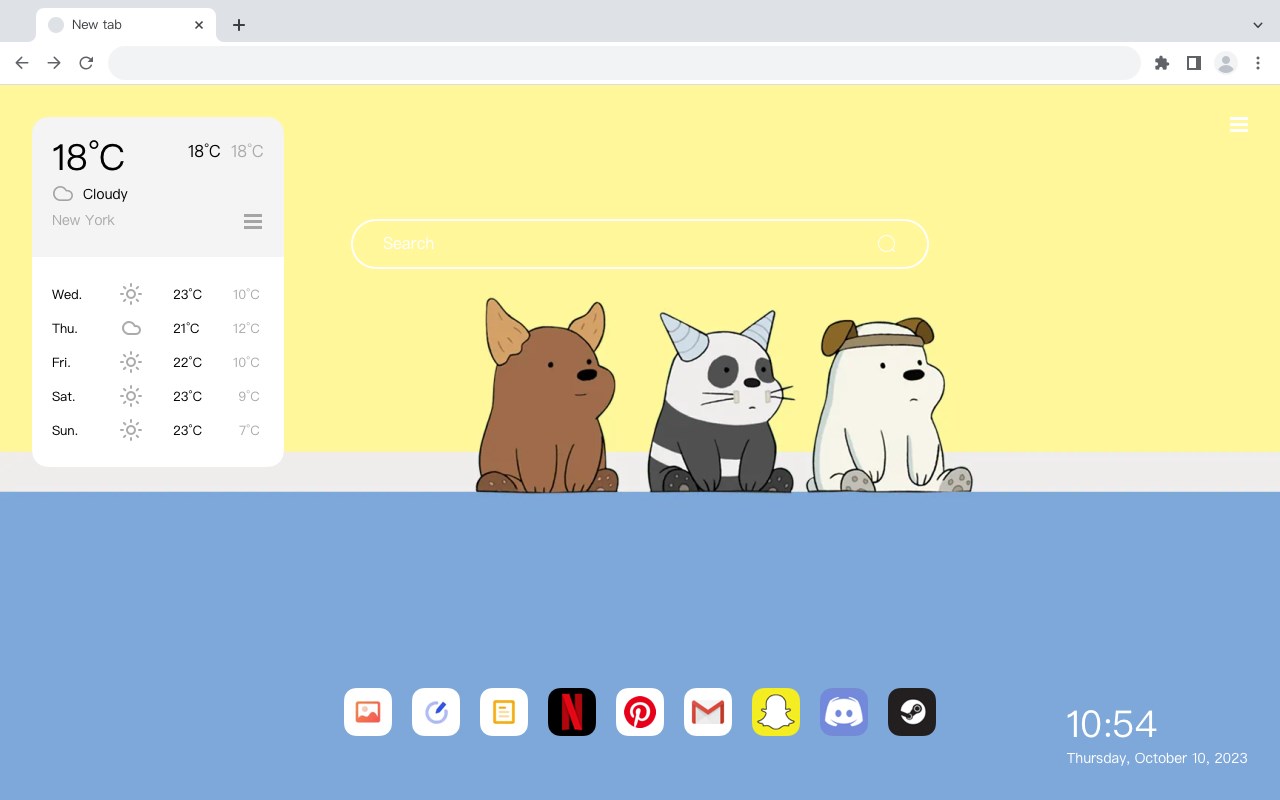Close the New tab tab
This screenshot has width=1280, height=800.
tap(200, 25)
